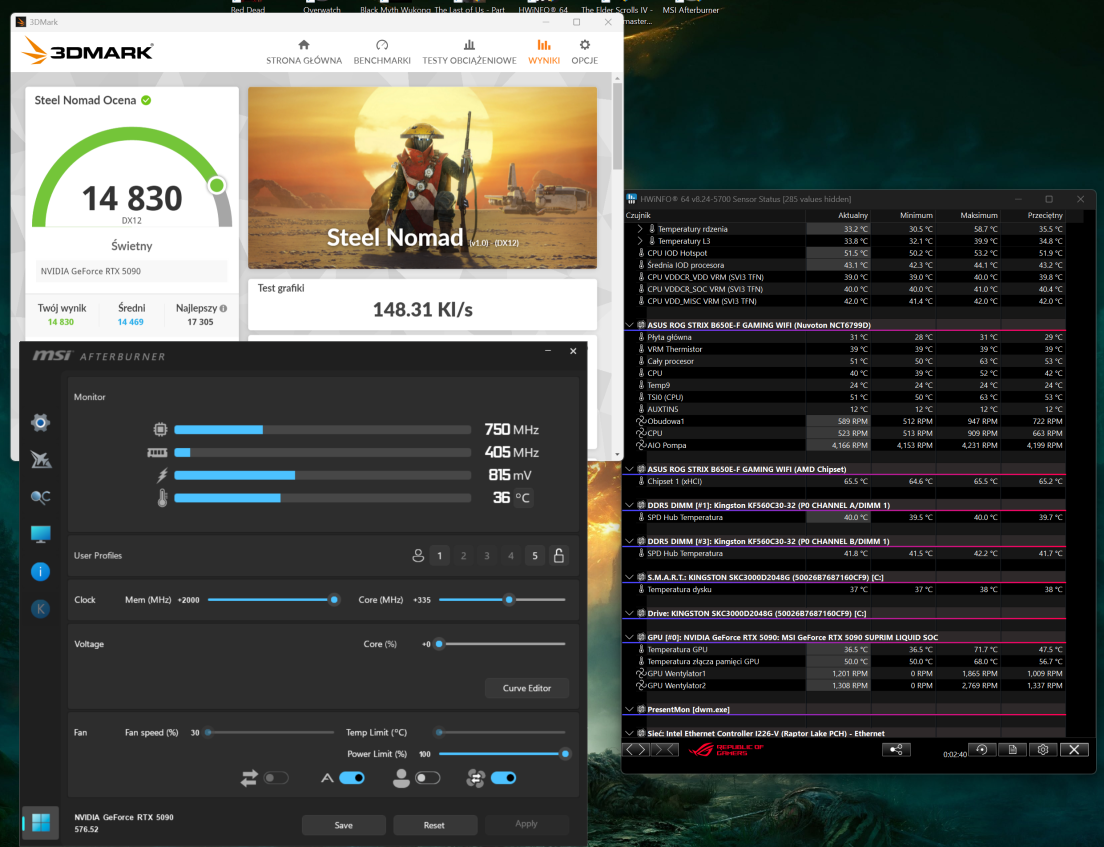The height and width of the screenshot is (847, 1104).
Task: Enable the user-defined fan control toggle
Action: click(x=427, y=778)
